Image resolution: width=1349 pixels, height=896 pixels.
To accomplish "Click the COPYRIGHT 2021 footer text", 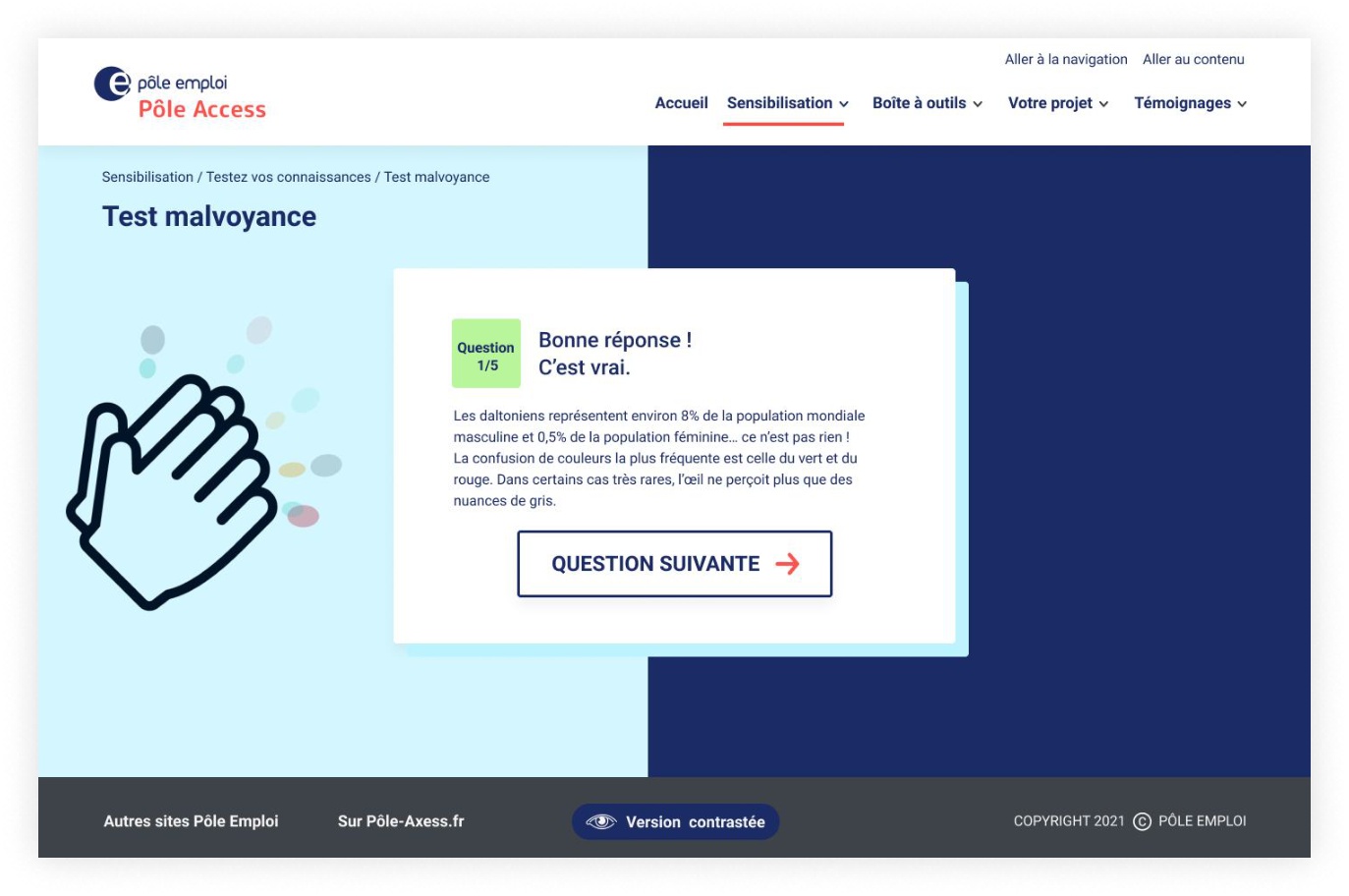I will coord(1069,821).
